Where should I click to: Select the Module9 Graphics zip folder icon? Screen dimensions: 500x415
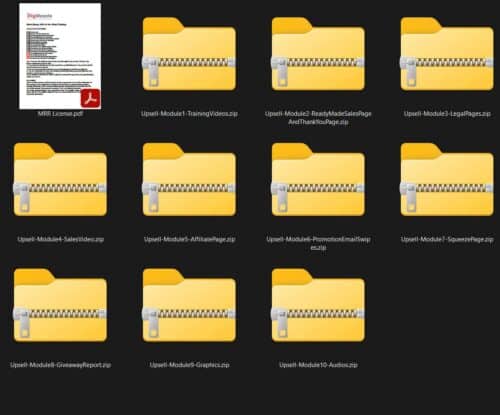tap(189, 305)
